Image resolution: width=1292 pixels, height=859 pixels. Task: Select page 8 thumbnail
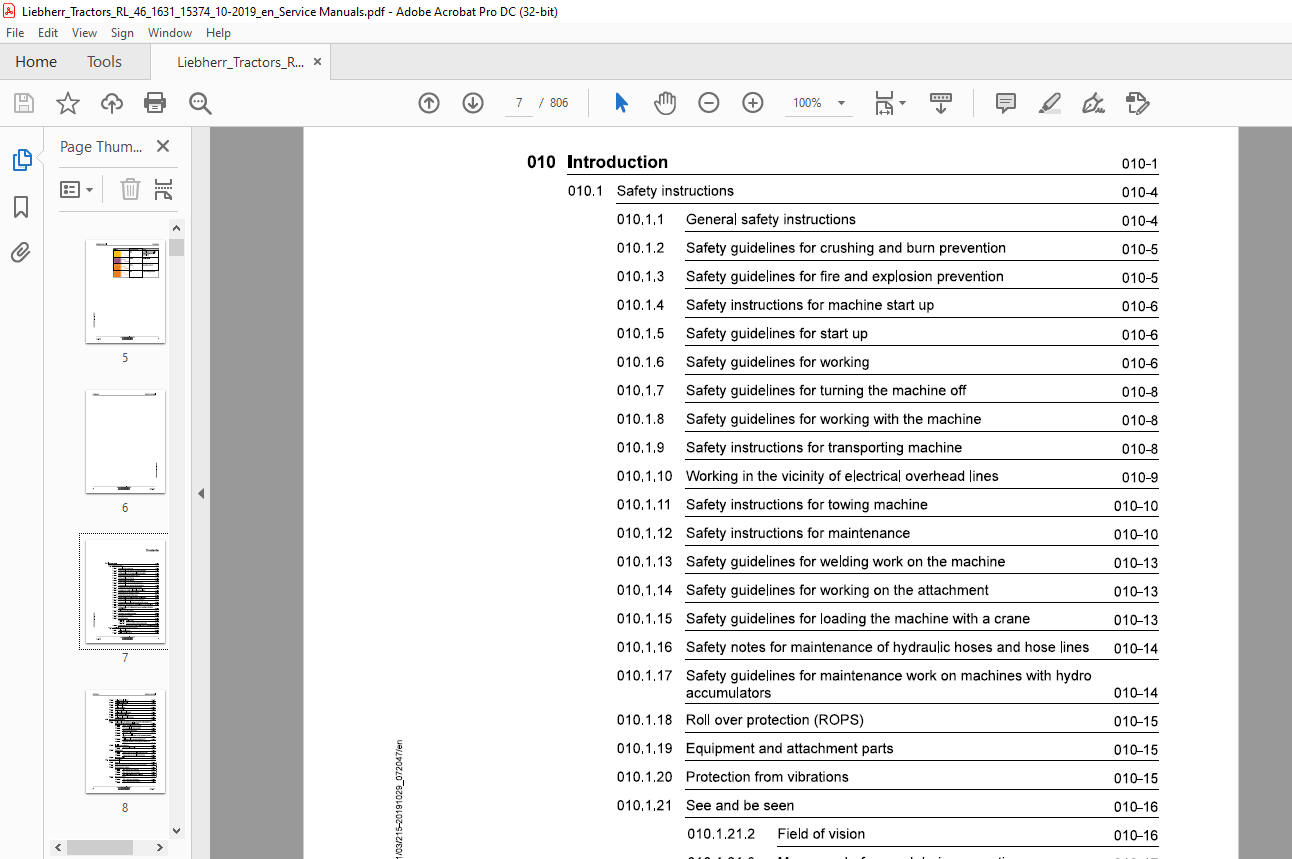125,742
